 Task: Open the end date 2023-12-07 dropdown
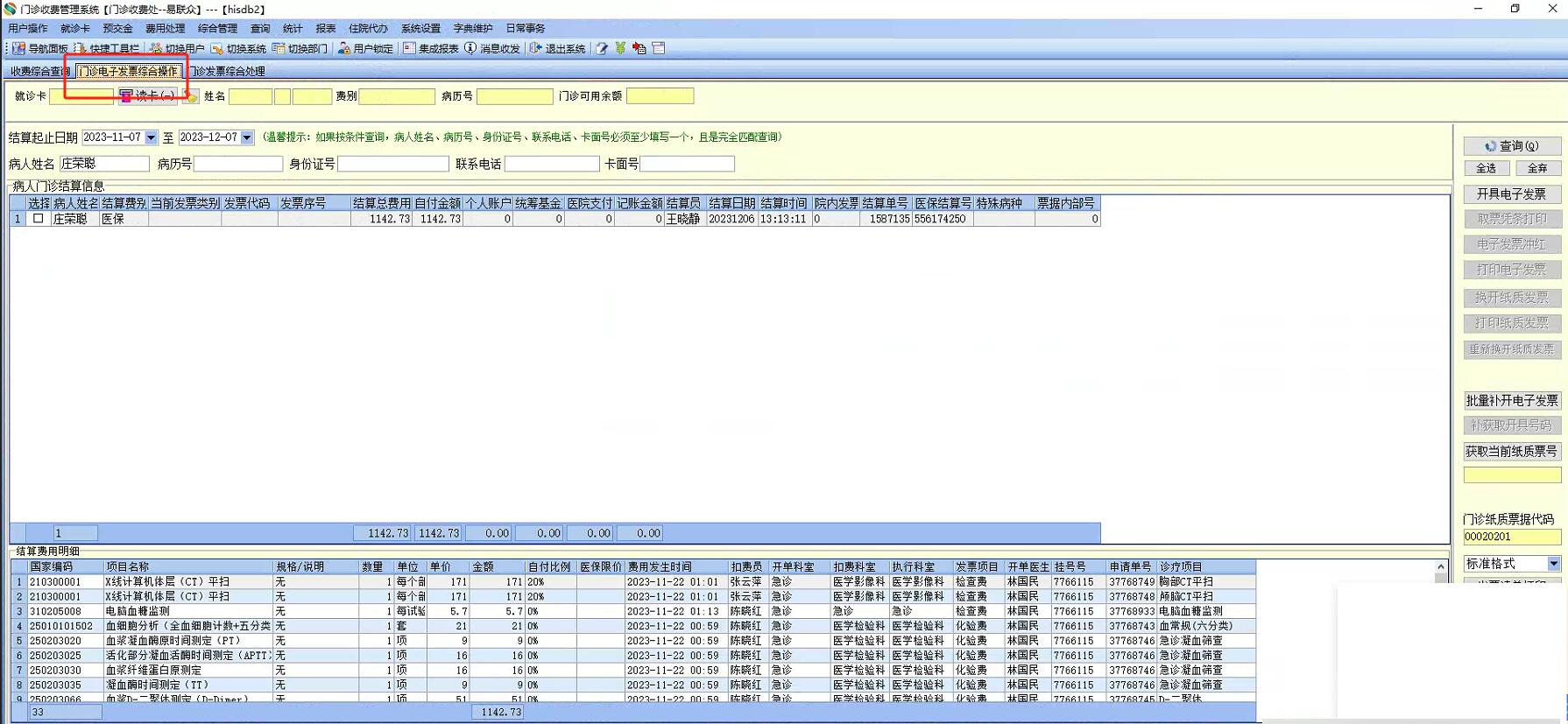point(247,137)
